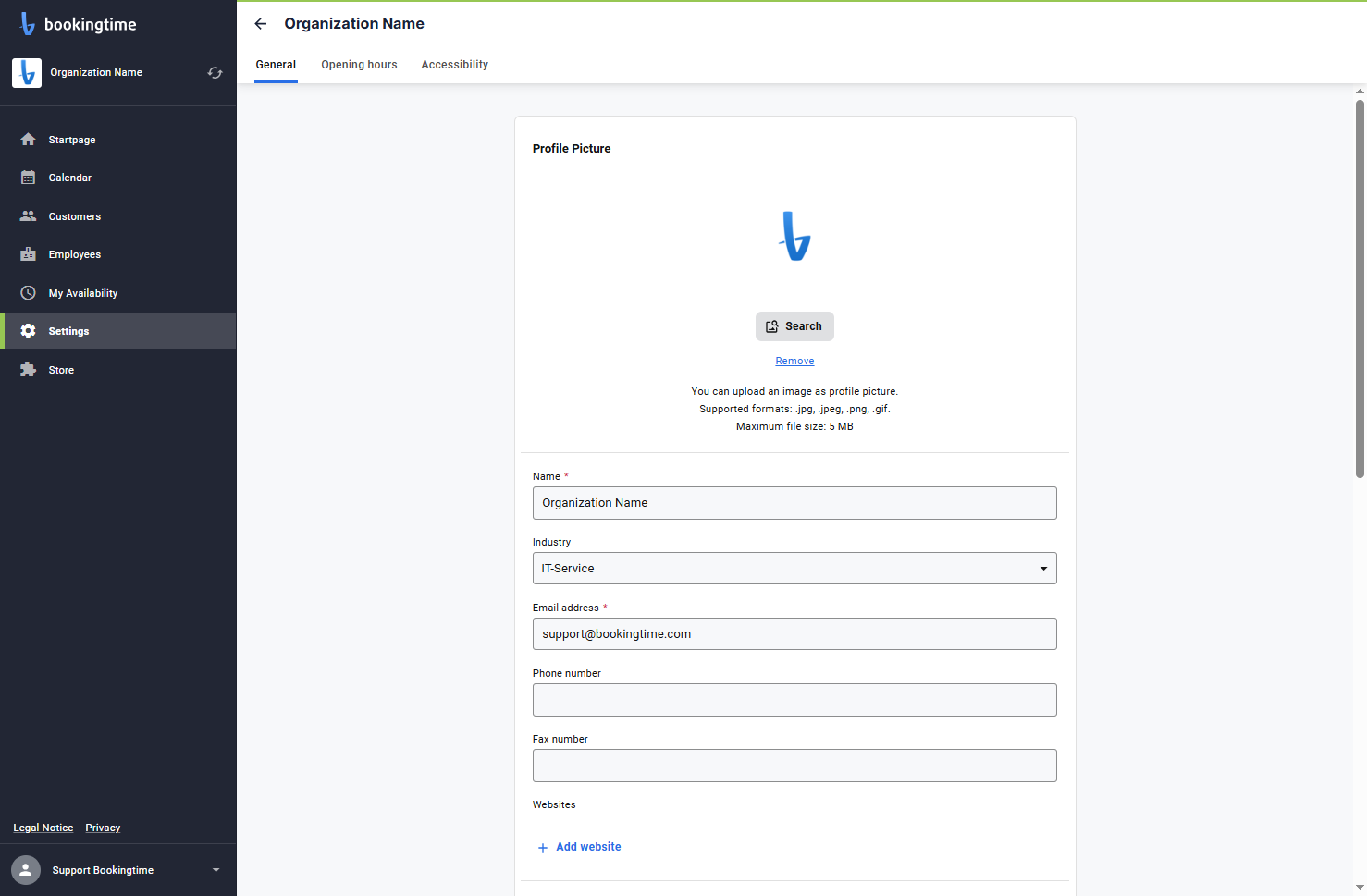Open the Industry dropdown showing IT-Service

tap(794, 569)
